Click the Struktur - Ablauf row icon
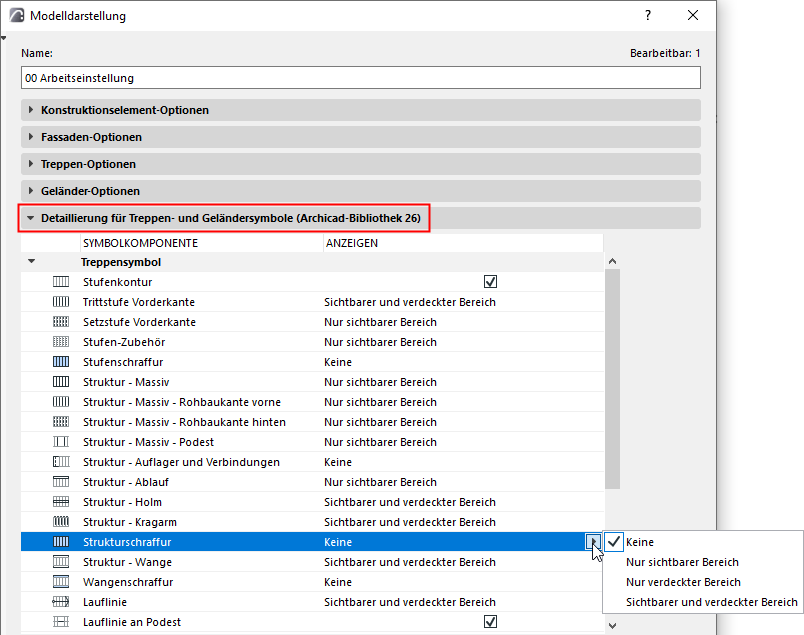Image resolution: width=804 pixels, height=635 pixels. 61,482
